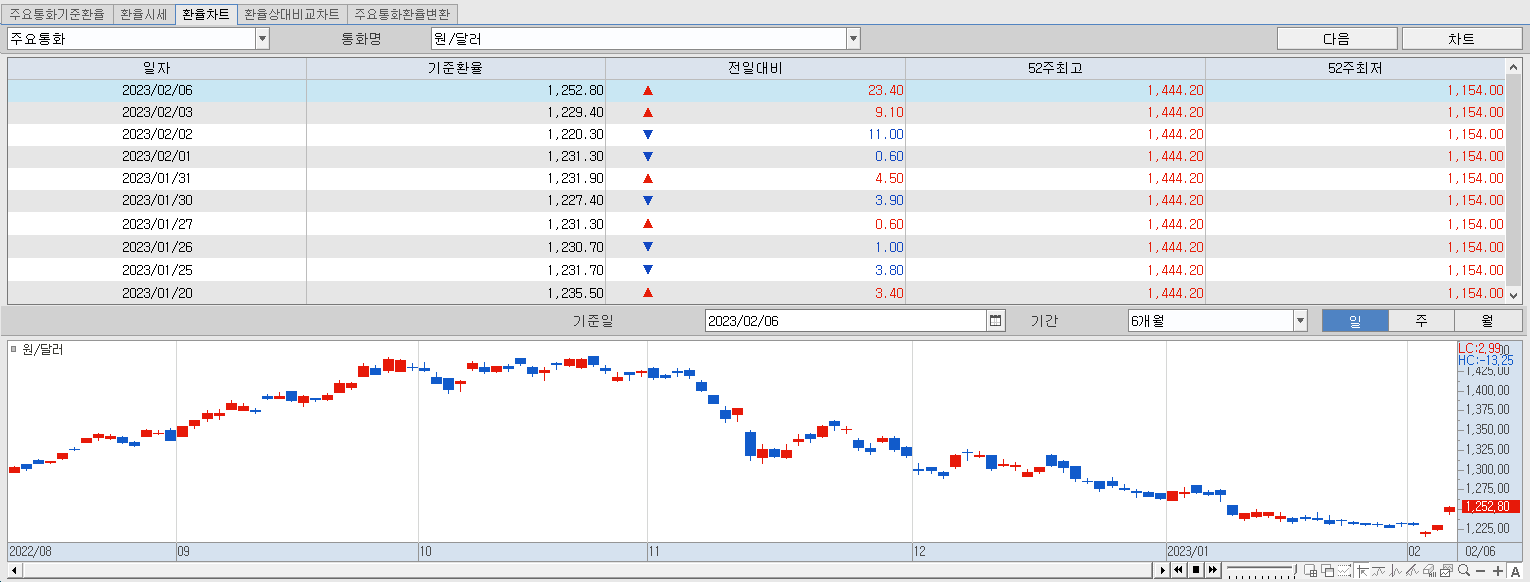The image size is (1530, 582).
Task: Select the 2023/01/20 date cell
Action: pos(157,293)
